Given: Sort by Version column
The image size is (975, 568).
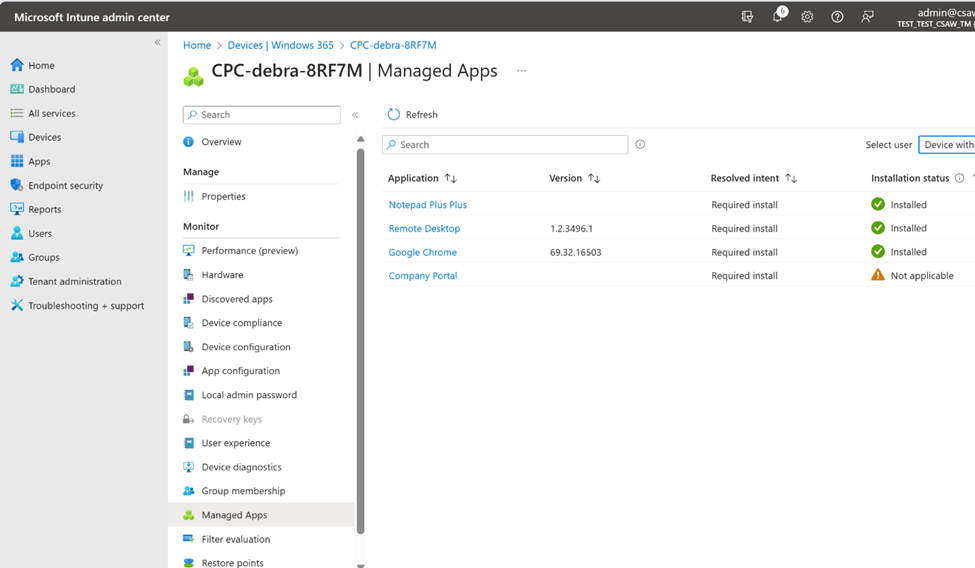Looking at the screenshot, I should pos(575,178).
